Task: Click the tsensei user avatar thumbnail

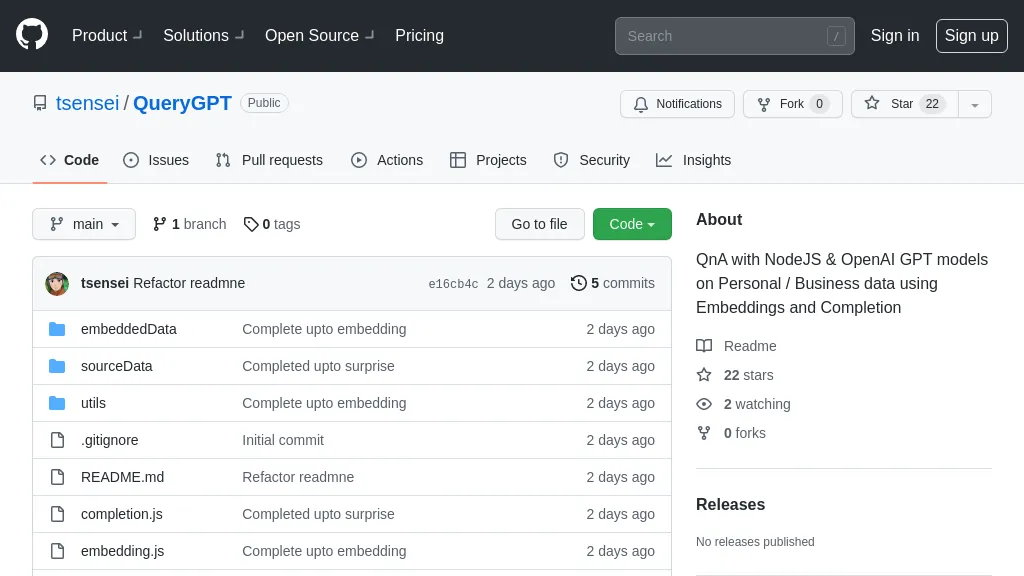Action: tap(57, 284)
